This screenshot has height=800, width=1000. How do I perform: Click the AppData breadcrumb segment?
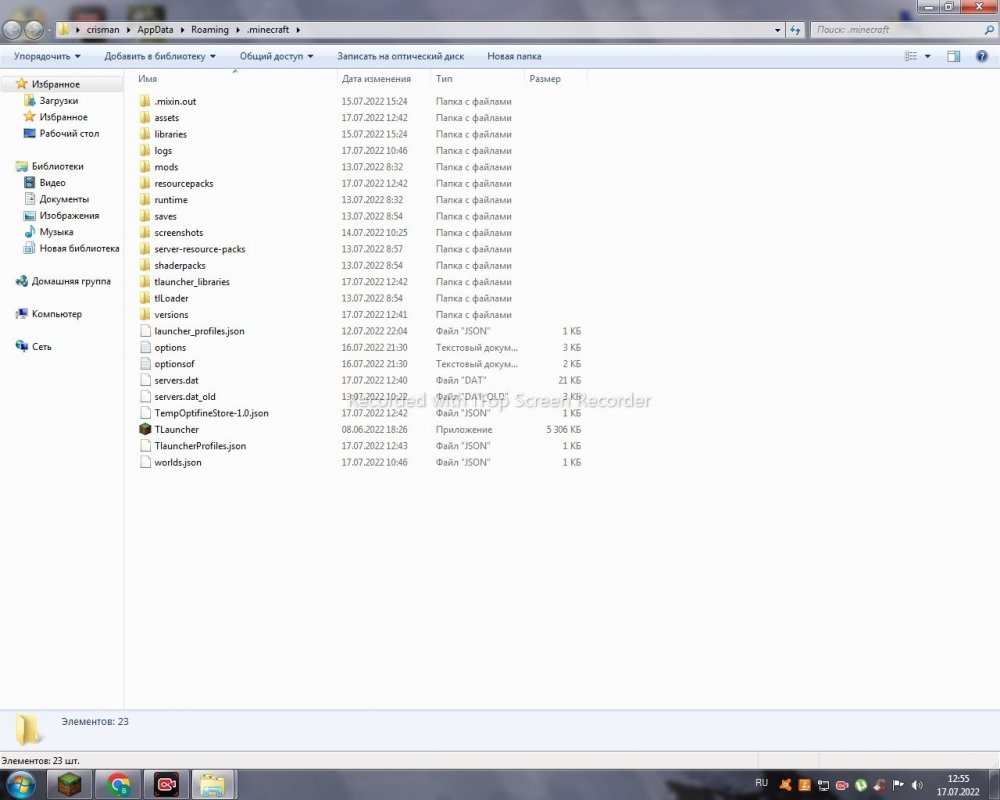point(155,30)
